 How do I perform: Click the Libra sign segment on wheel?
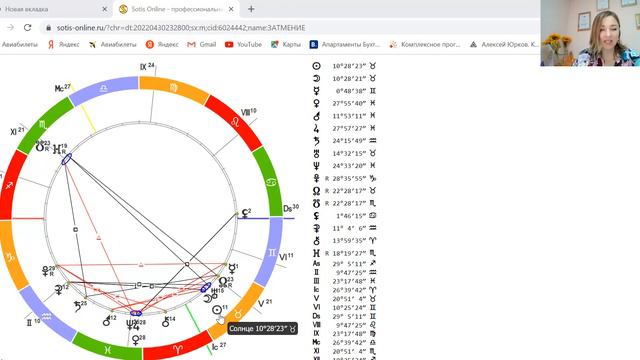[104, 89]
